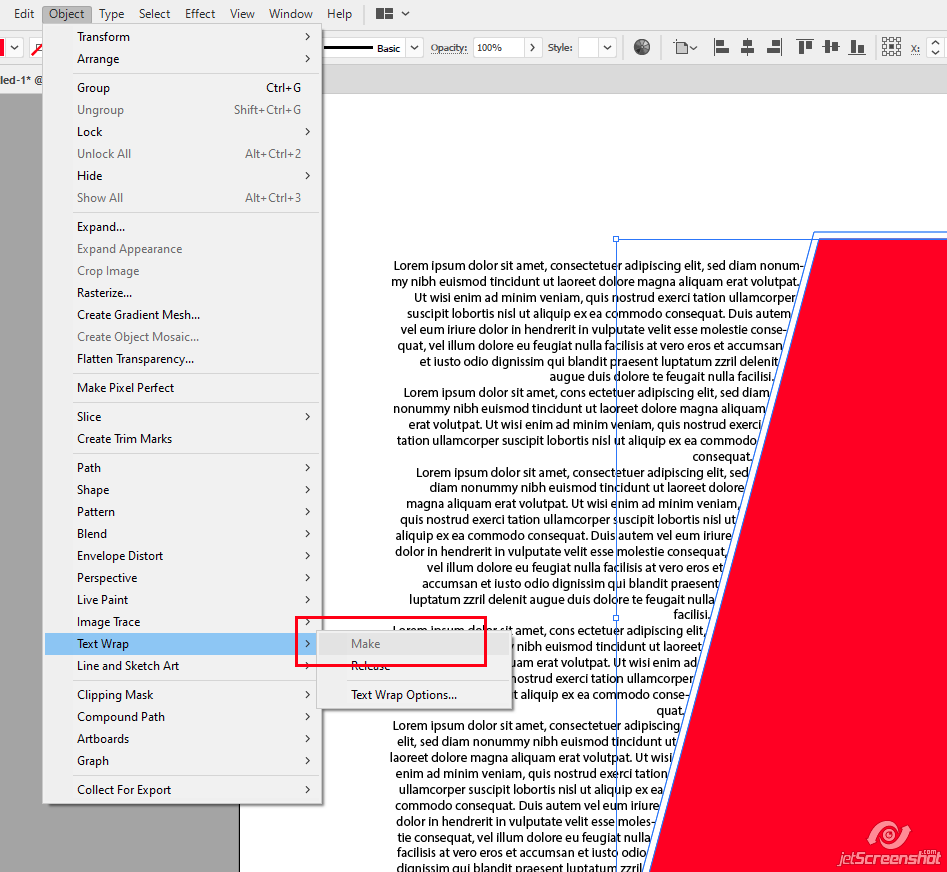Click Vertical Align Top icon
Image resolution: width=947 pixels, height=872 pixels.
pos(804,47)
